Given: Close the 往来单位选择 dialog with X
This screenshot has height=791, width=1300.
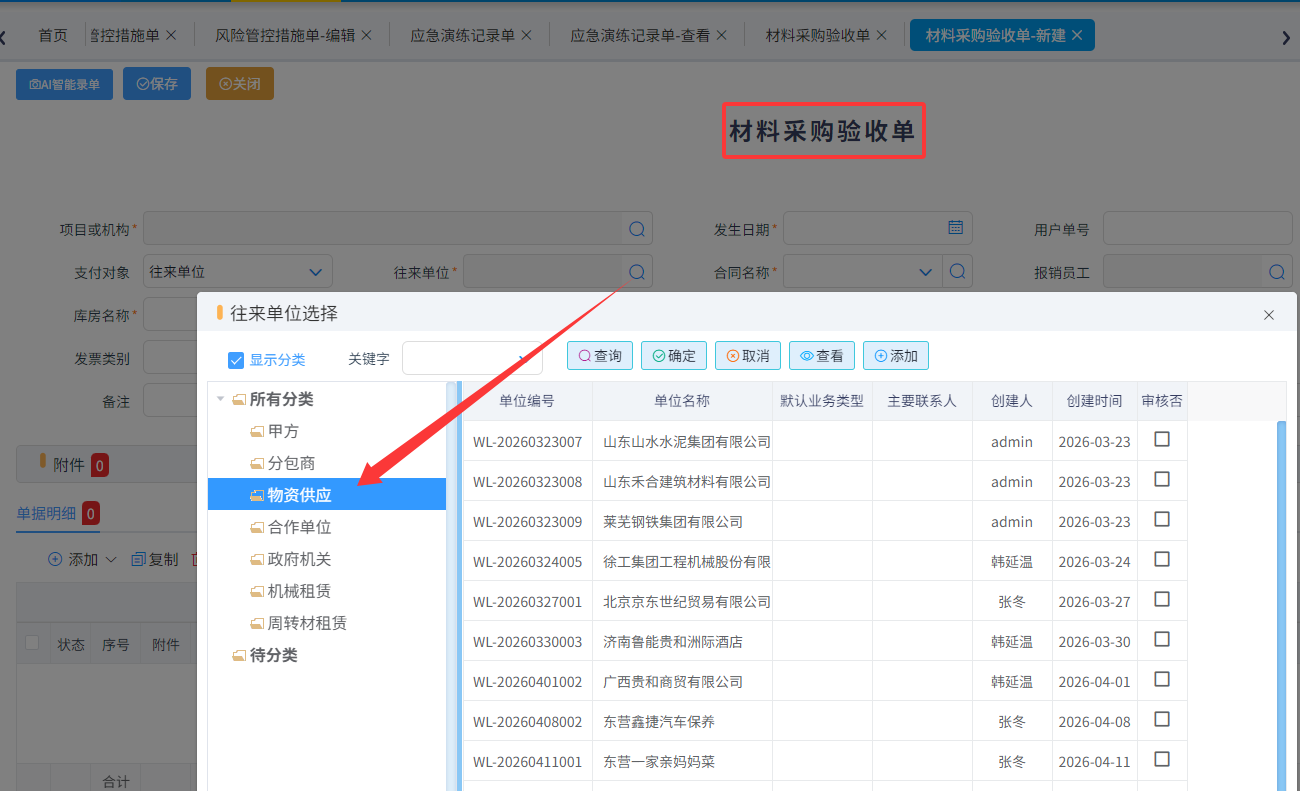Looking at the screenshot, I should coord(1269,314).
